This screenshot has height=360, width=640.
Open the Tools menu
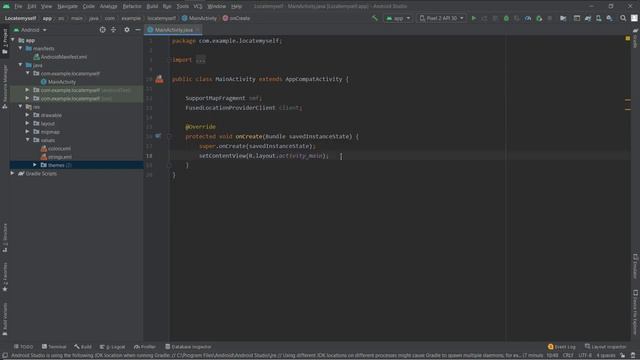click(x=182, y=6)
